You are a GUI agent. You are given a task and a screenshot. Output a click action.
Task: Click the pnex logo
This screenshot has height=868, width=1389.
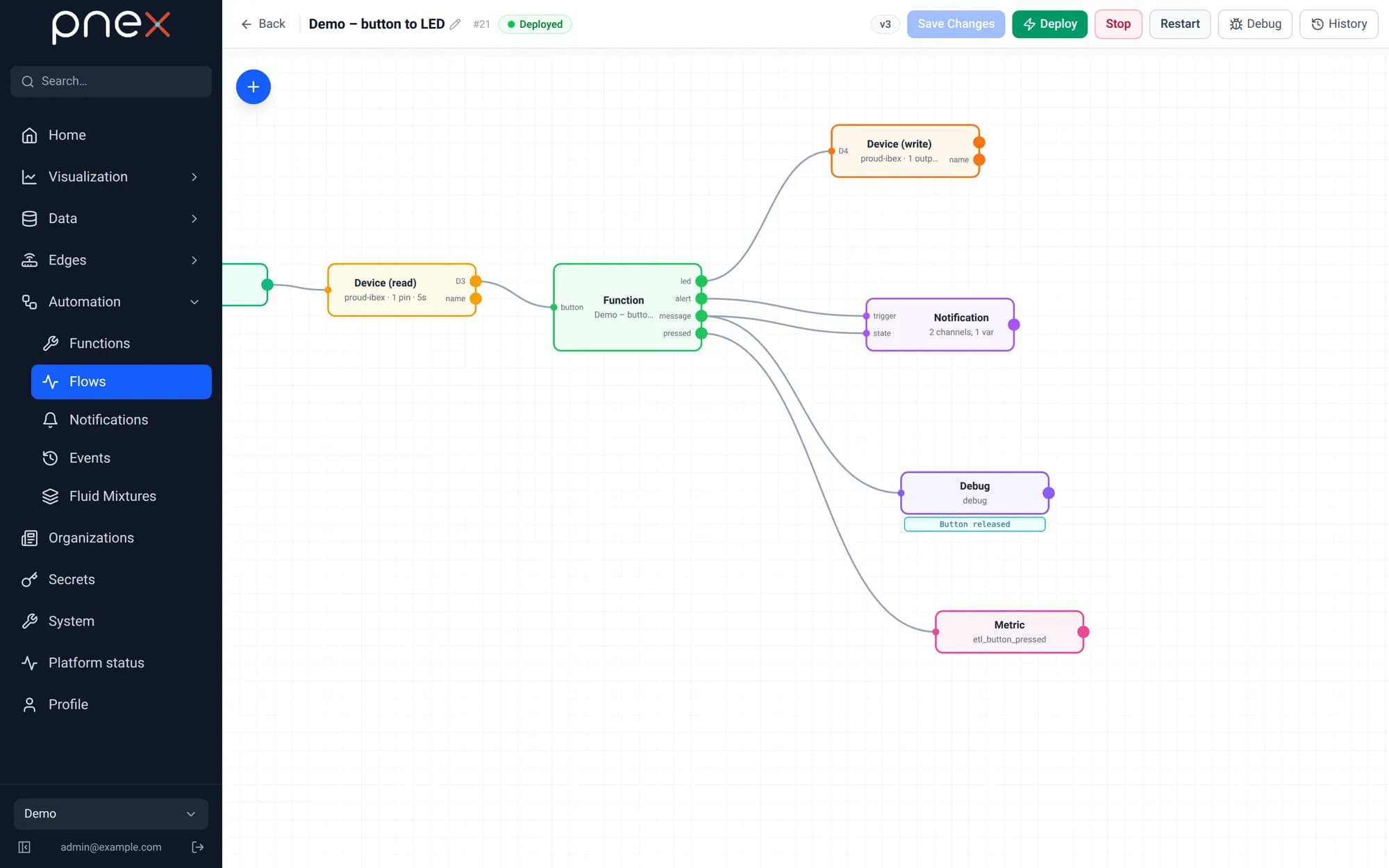111,28
